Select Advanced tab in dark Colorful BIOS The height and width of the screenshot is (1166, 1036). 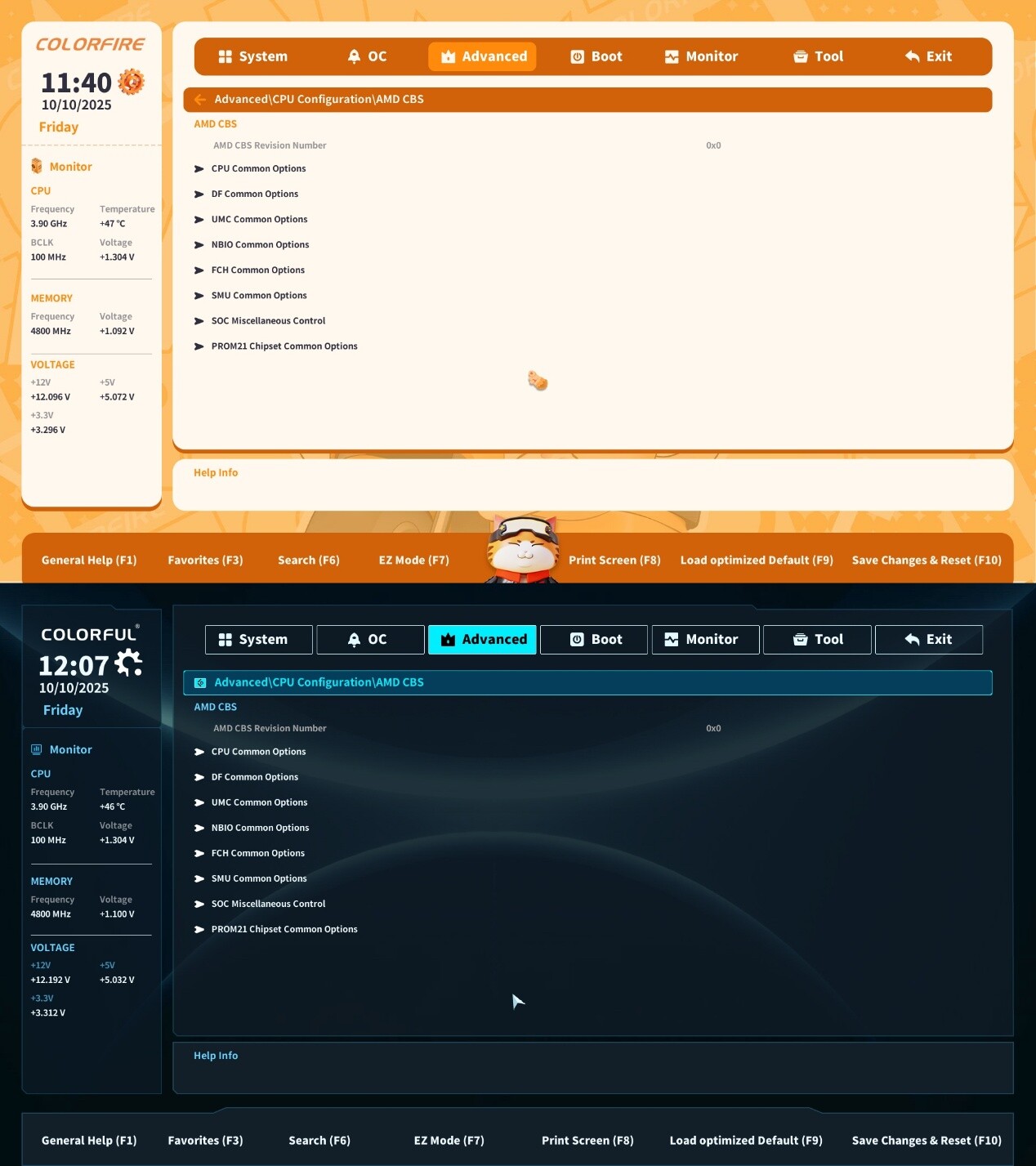(x=482, y=640)
